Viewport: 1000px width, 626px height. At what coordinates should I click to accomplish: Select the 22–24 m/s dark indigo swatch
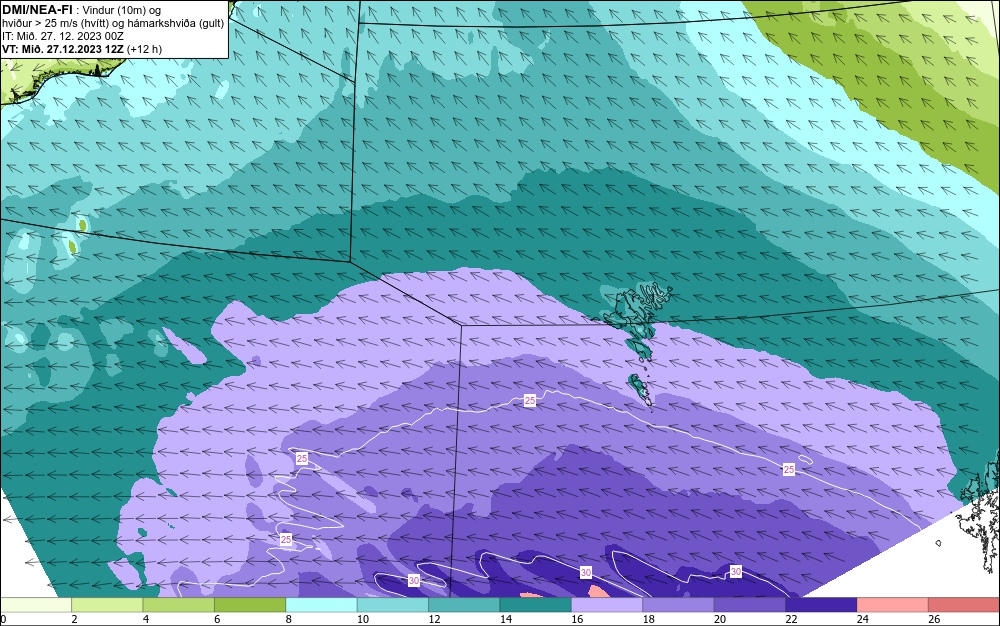coord(821,605)
